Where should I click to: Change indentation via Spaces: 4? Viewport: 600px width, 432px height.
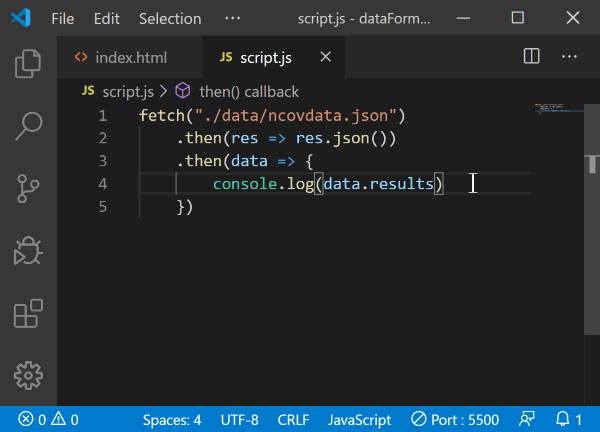pos(172,420)
